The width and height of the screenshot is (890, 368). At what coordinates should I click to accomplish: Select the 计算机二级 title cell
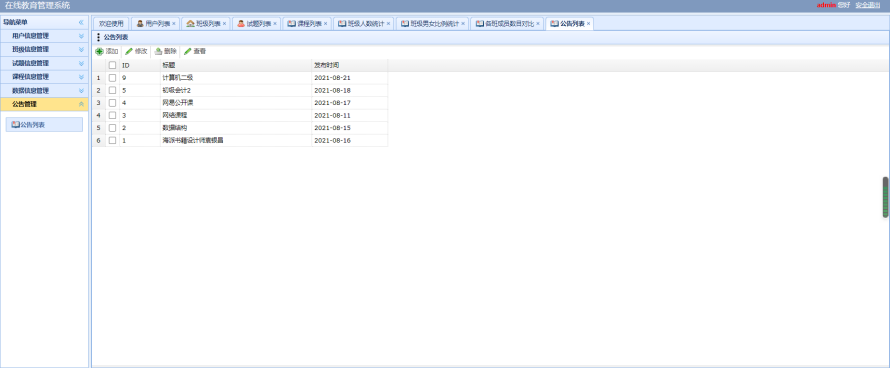pos(236,78)
